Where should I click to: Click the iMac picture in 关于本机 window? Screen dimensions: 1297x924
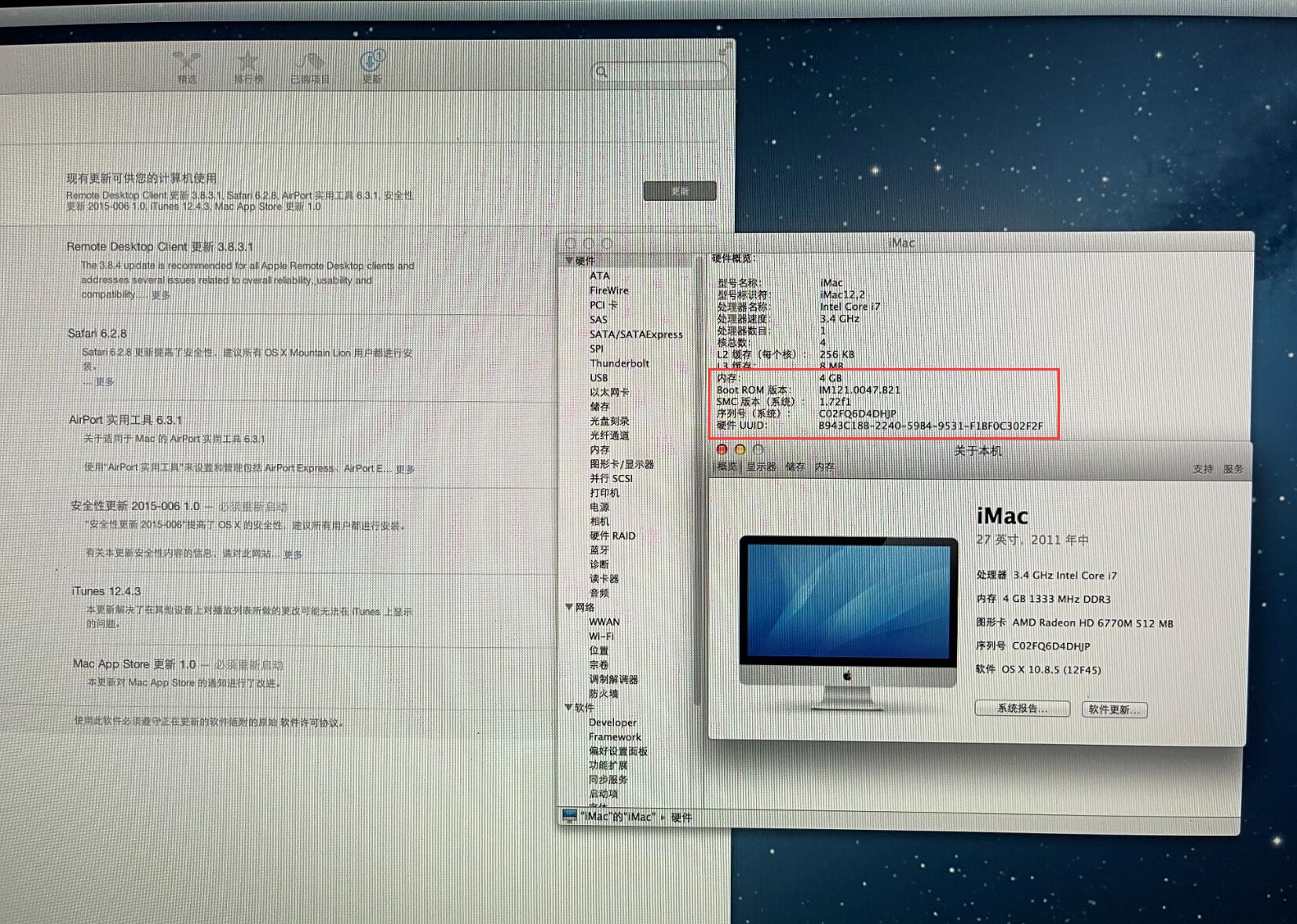(848, 623)
